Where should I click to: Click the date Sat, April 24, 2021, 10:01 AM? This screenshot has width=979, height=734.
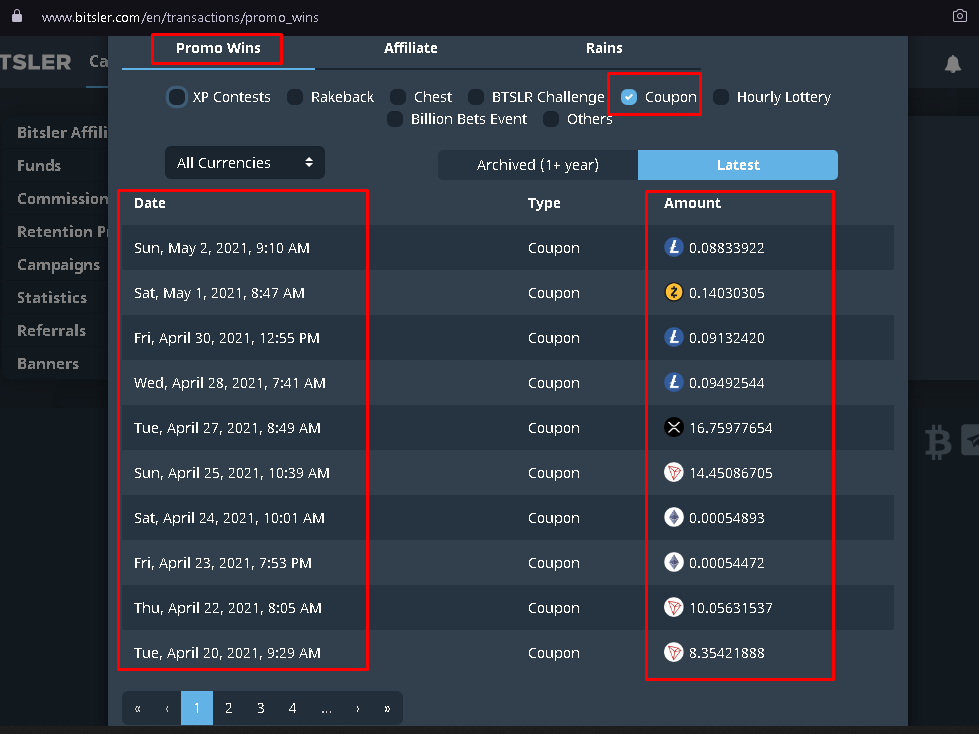tap(229, 518)
